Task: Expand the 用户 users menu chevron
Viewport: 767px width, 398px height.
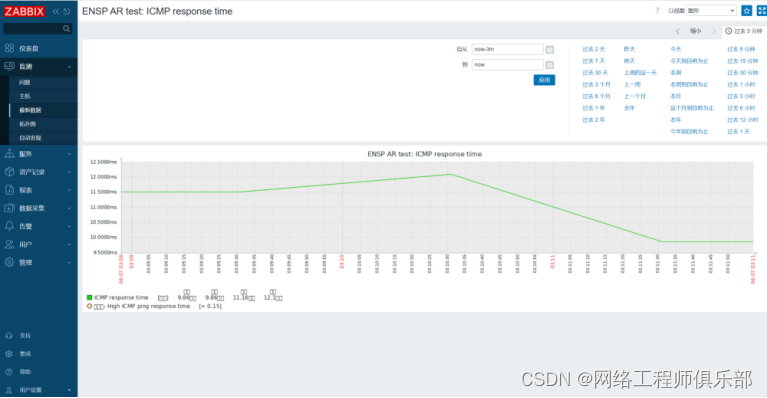Action: (69, 244)
